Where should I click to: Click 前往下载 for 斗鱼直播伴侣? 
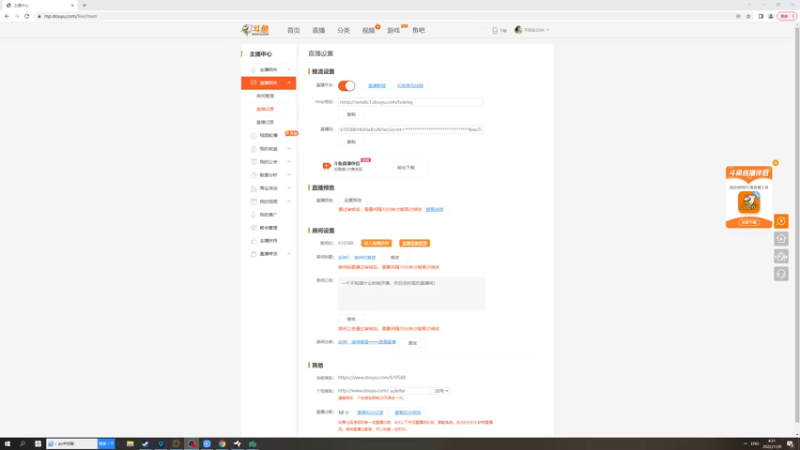pyautogui.click(x=406, y=167)
